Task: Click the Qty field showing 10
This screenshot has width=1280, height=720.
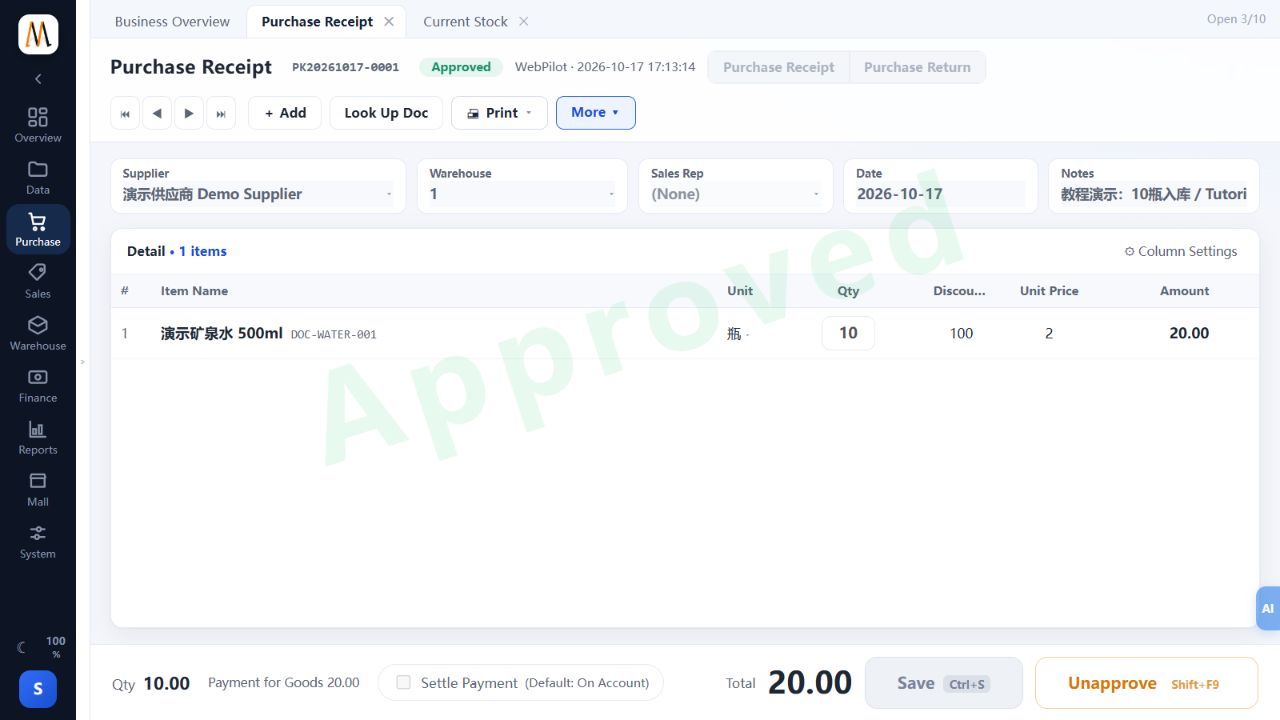Action: 848,333
